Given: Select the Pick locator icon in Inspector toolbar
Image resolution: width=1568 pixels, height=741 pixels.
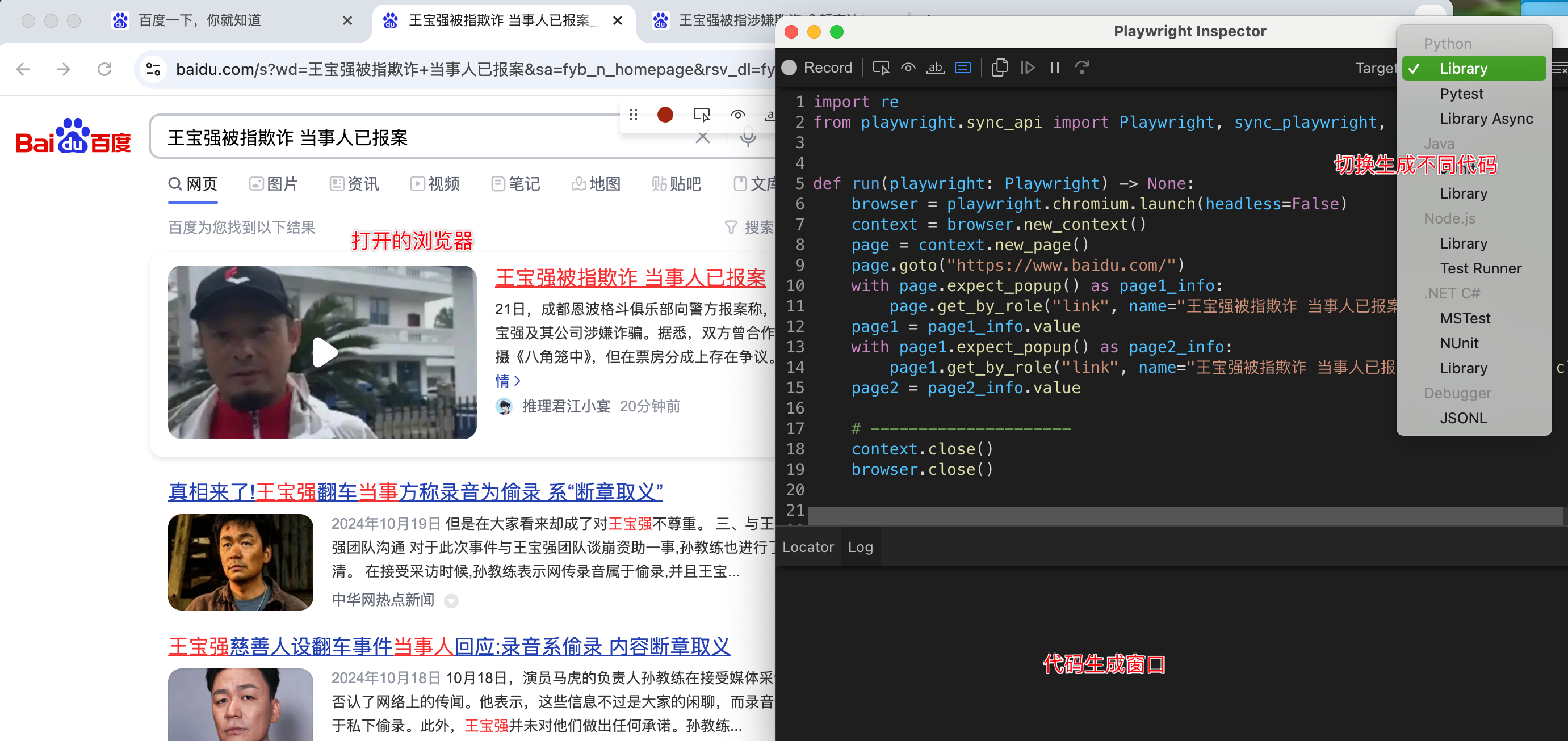Looking at the screenshot, I should pyautogui.click(x=880, y=68).
